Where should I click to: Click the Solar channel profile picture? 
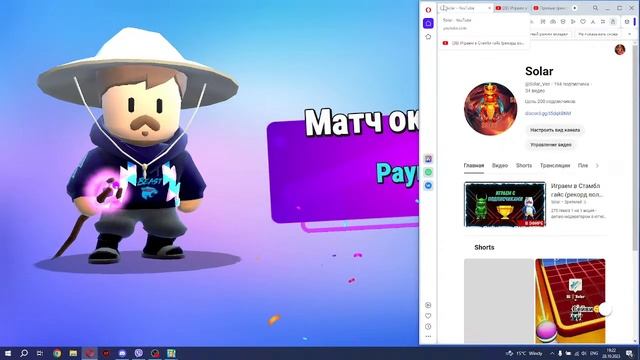pyautogui.click(x=490, y=109)
